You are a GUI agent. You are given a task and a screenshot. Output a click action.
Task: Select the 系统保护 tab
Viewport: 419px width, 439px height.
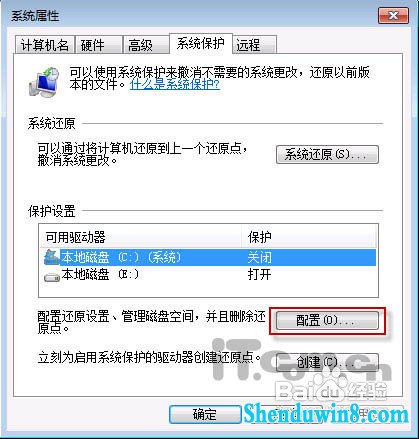pos(201,43)
